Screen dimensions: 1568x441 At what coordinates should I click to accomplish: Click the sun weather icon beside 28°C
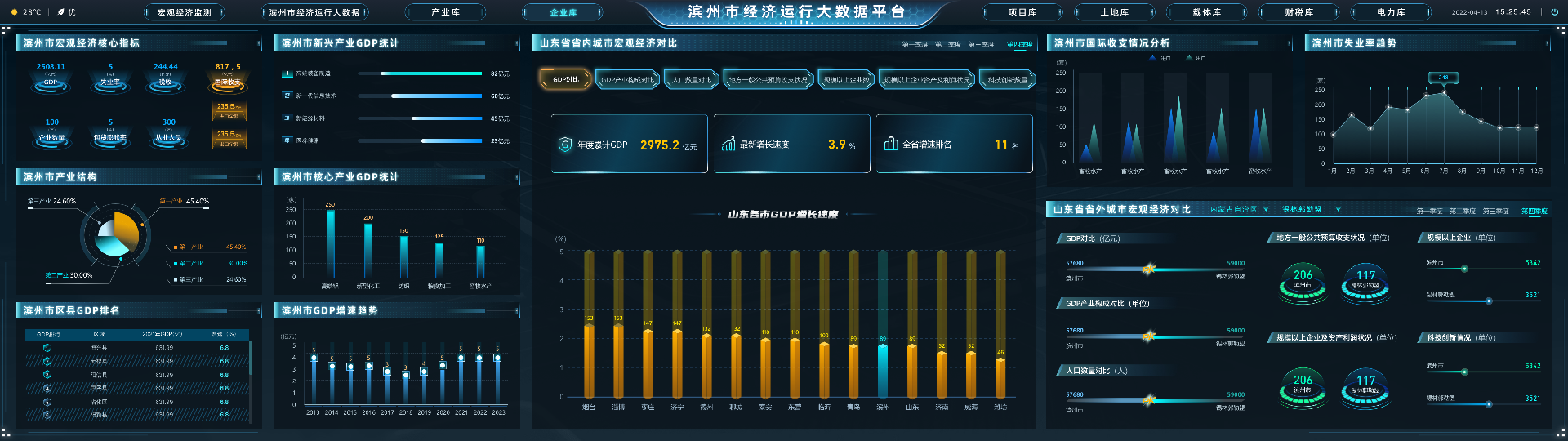click(14, 12)
